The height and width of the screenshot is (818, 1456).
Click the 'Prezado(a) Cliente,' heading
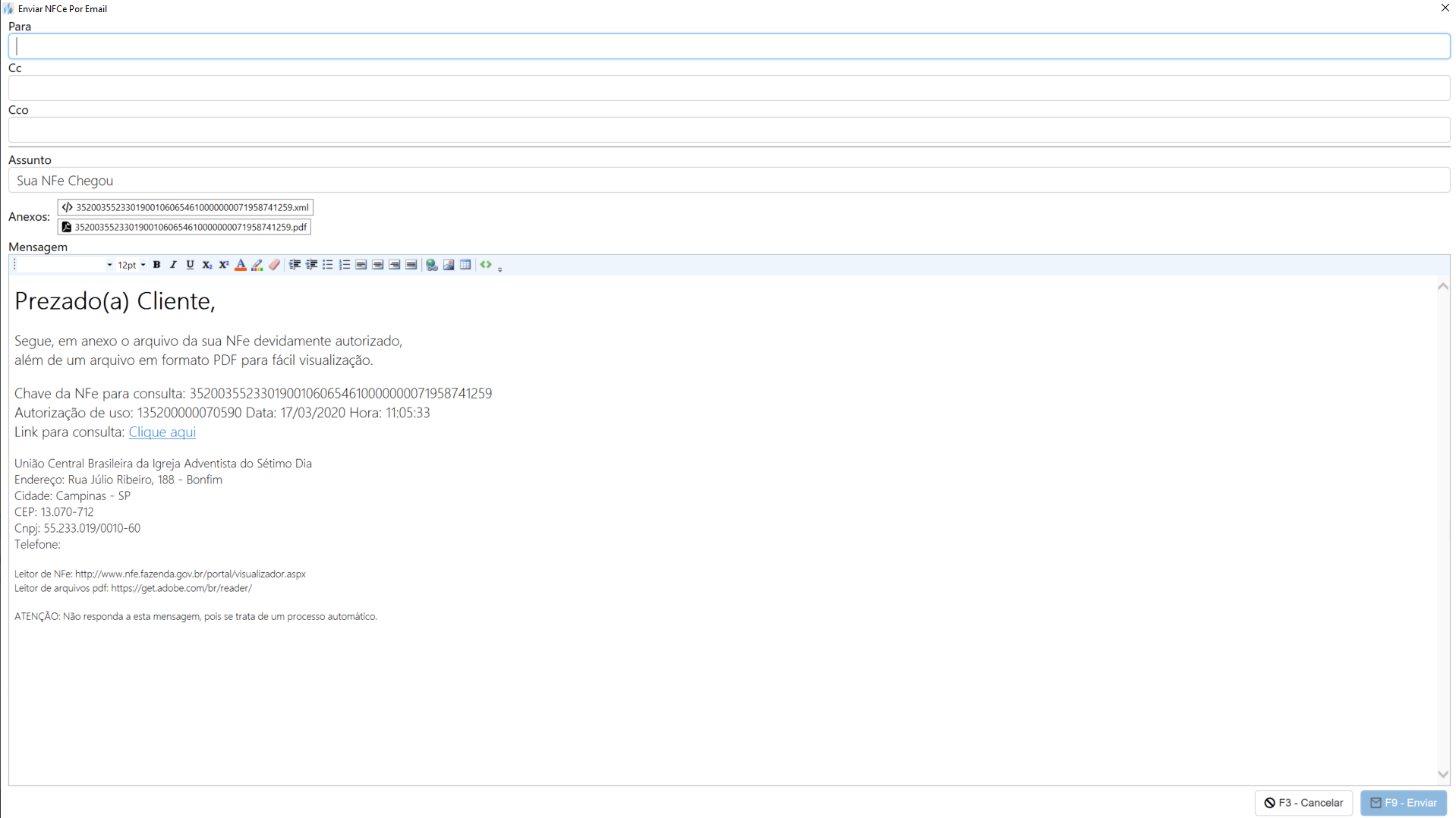[115, 301]
